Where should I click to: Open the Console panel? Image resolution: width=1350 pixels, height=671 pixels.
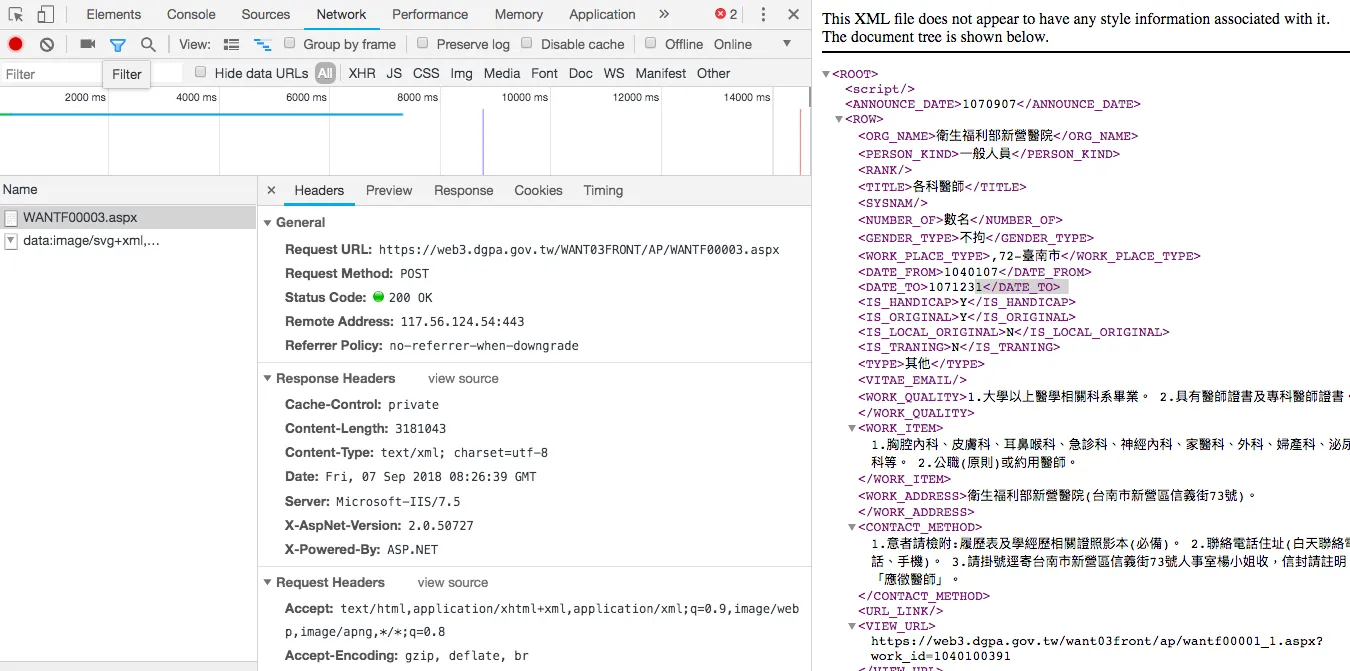pyautogui.click(x=190, y=14)
